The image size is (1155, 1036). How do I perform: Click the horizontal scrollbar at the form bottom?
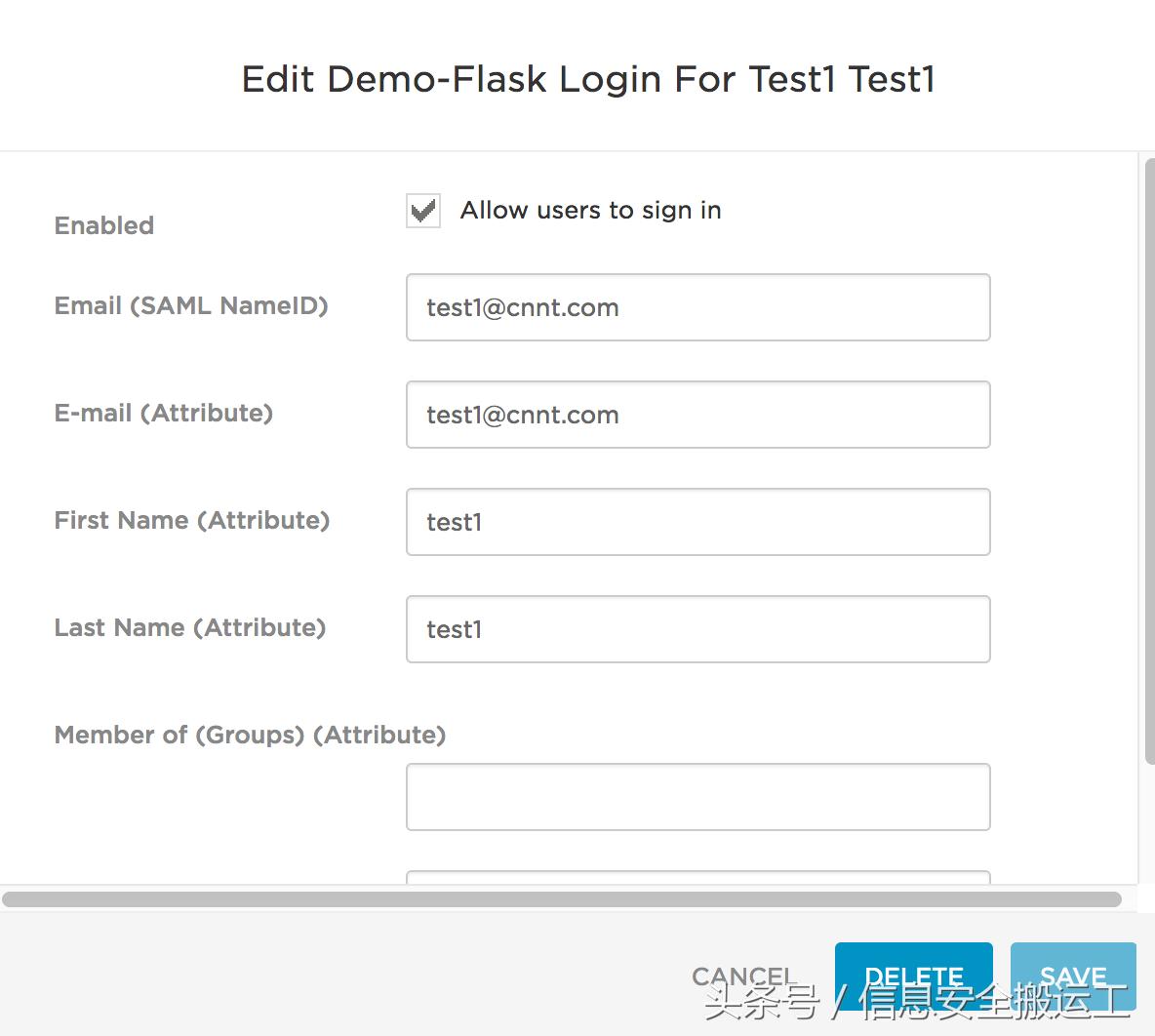click(561, 899)
